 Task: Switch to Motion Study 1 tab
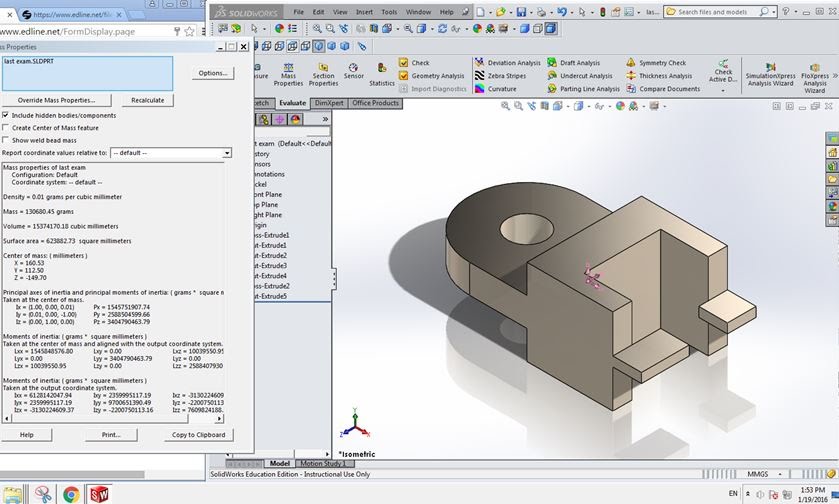point(323,463)
